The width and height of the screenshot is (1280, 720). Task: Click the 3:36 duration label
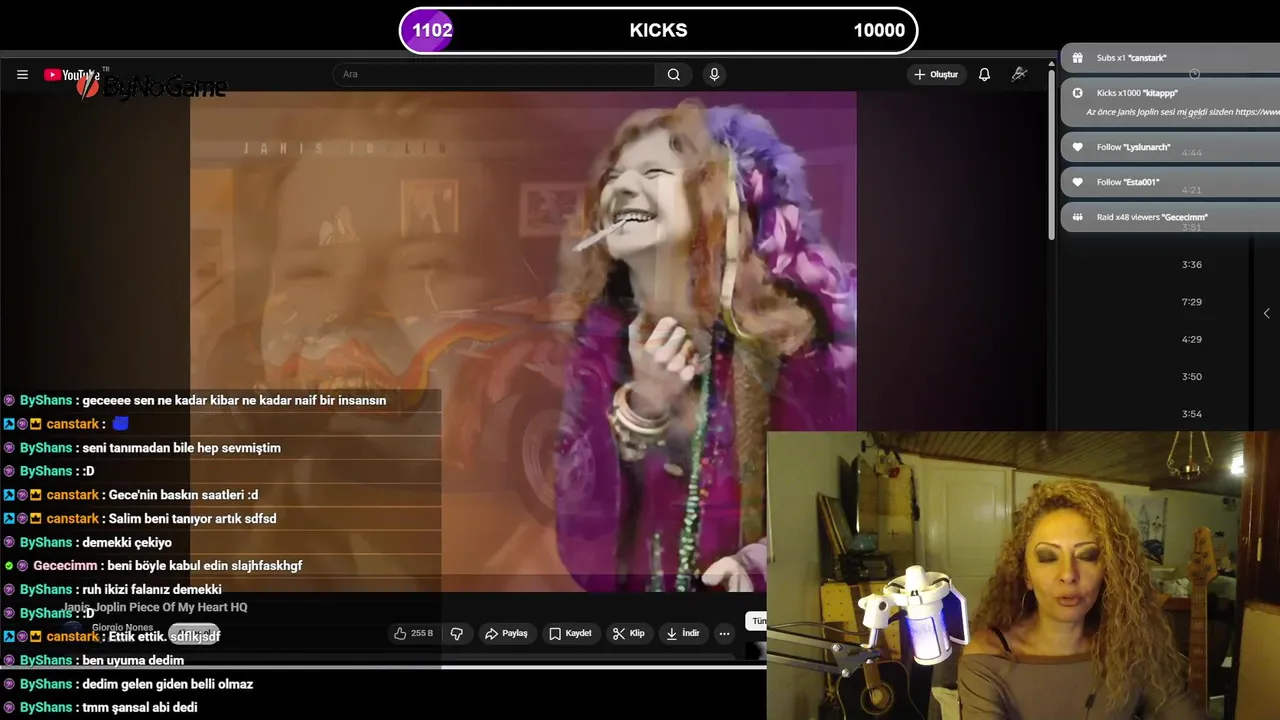[1191, 265]
